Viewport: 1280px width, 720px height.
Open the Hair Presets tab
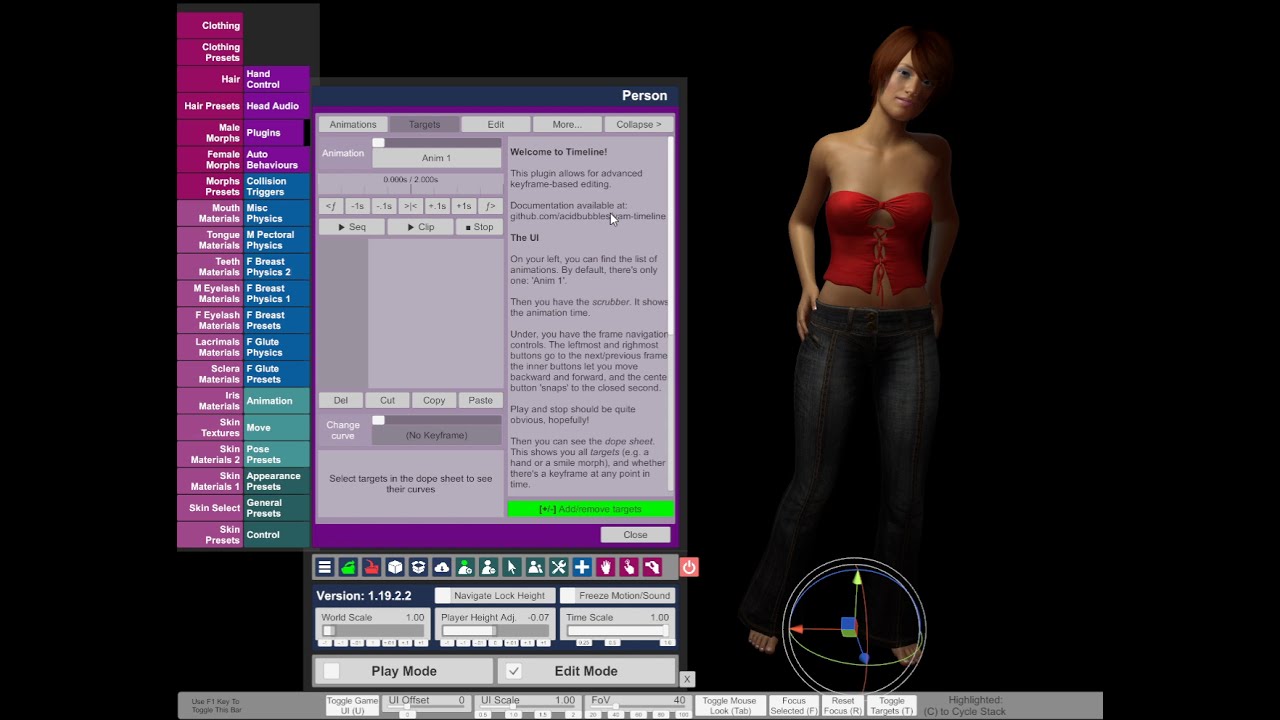(210, 106)
